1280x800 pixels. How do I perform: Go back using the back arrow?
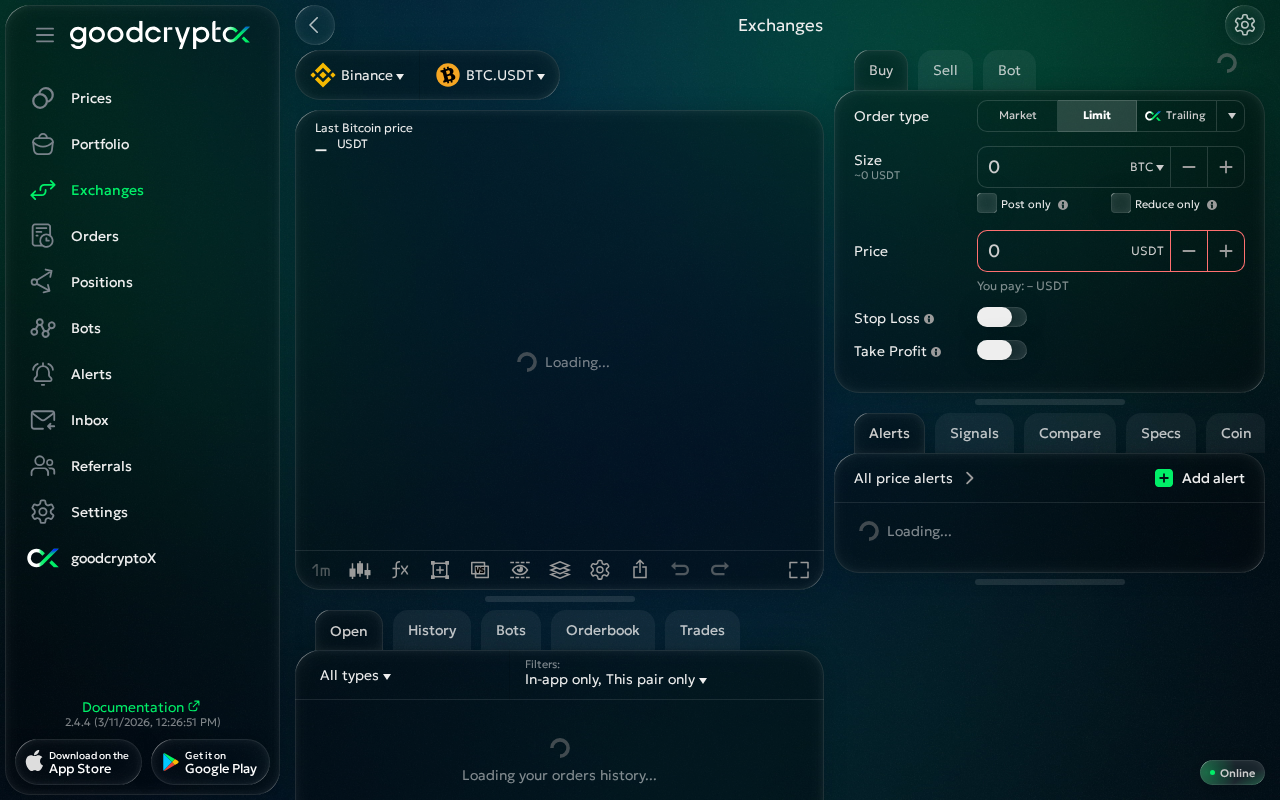tap(315, 25)
